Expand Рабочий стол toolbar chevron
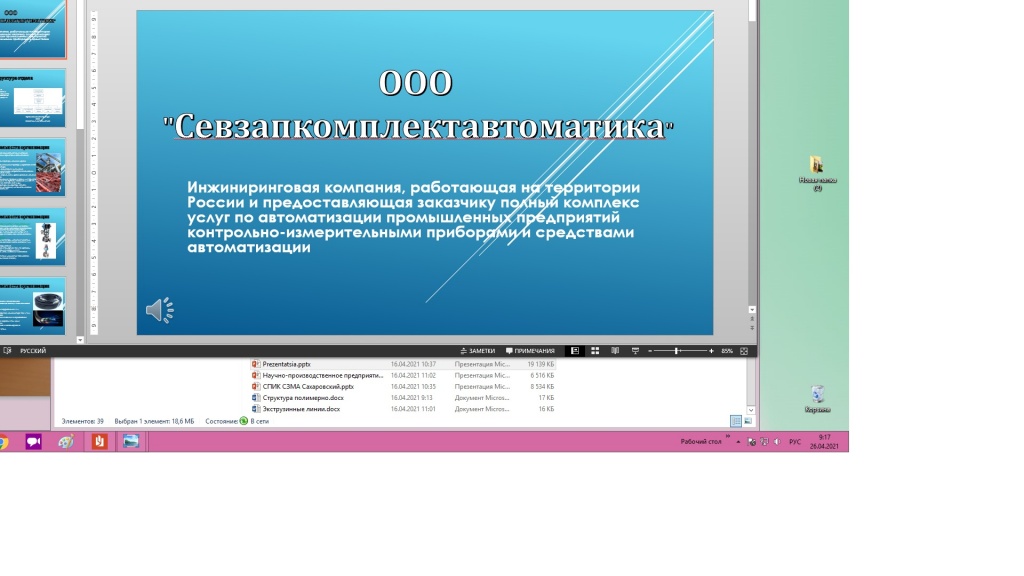This screenshot has width=1024, height=576. coord(728,437)
